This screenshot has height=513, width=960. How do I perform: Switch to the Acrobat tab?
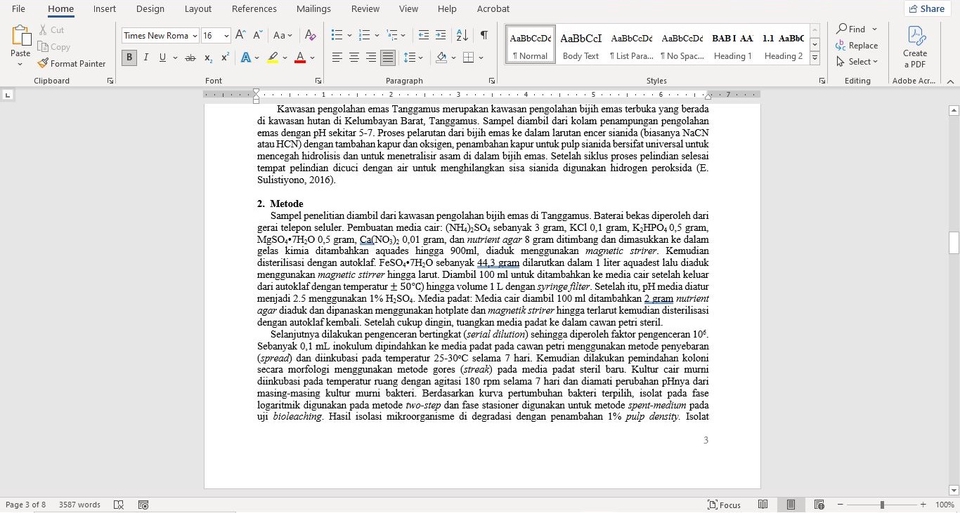[493, 9]
